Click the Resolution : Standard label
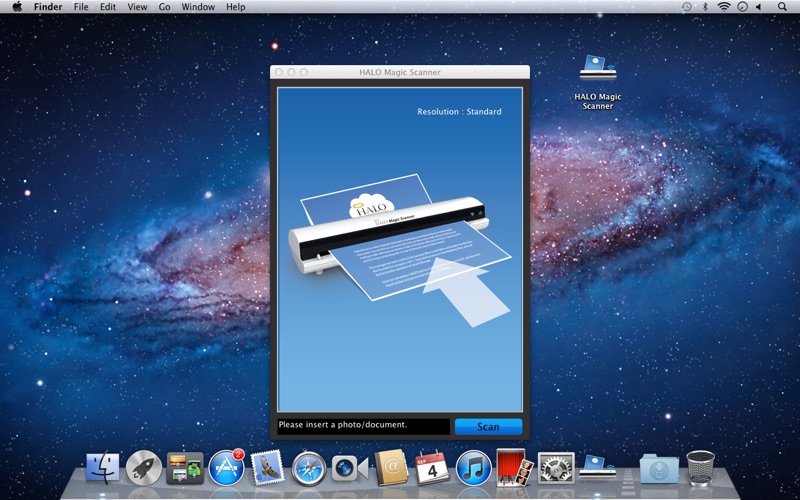Viewport: 800px width, 500px height. (459, 112)
